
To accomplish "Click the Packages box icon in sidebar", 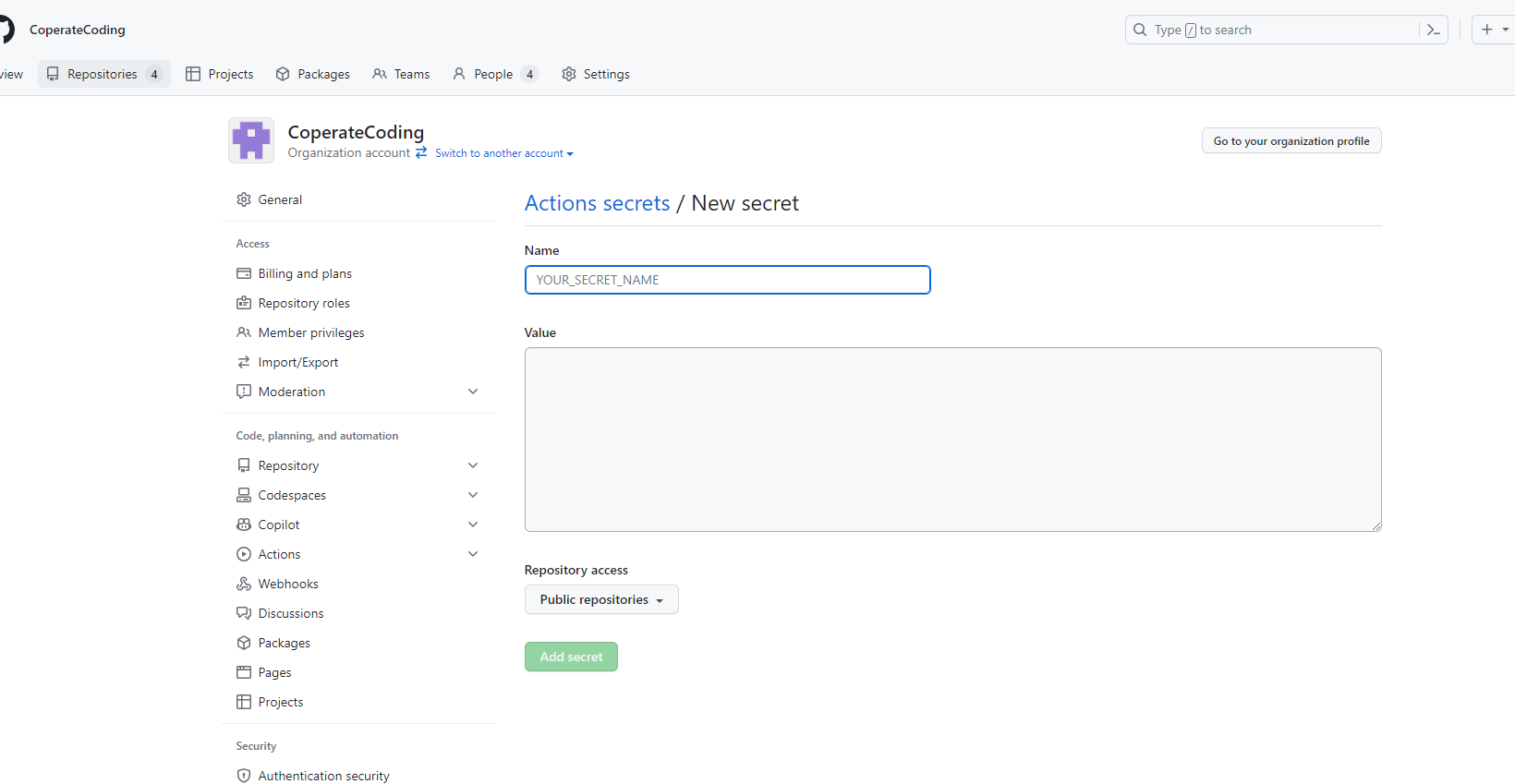I will pyautogui.click(x=244, y=643).
